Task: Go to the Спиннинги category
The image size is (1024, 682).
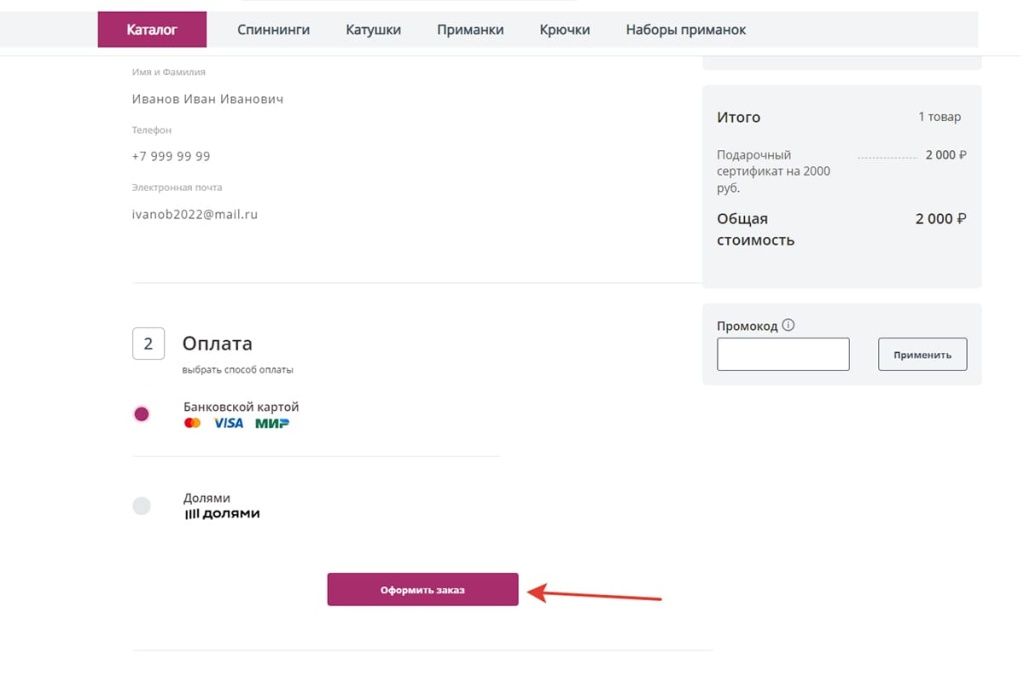Action: click(x=273, y=30)
